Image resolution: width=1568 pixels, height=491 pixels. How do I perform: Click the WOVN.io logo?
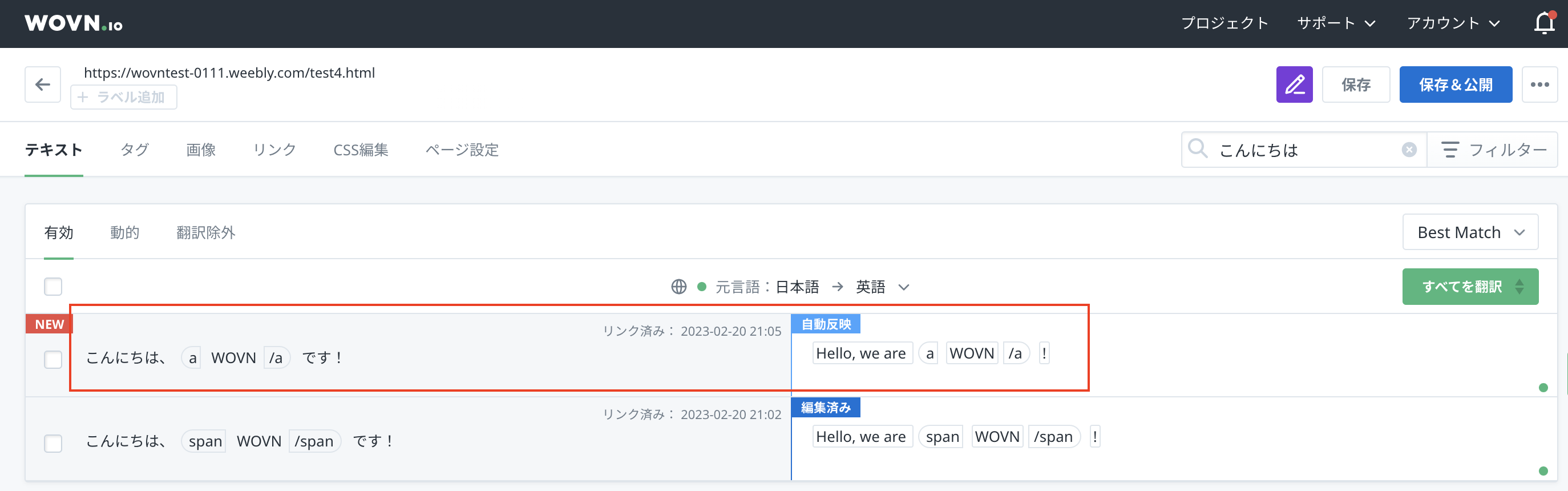tap(74, 23)
